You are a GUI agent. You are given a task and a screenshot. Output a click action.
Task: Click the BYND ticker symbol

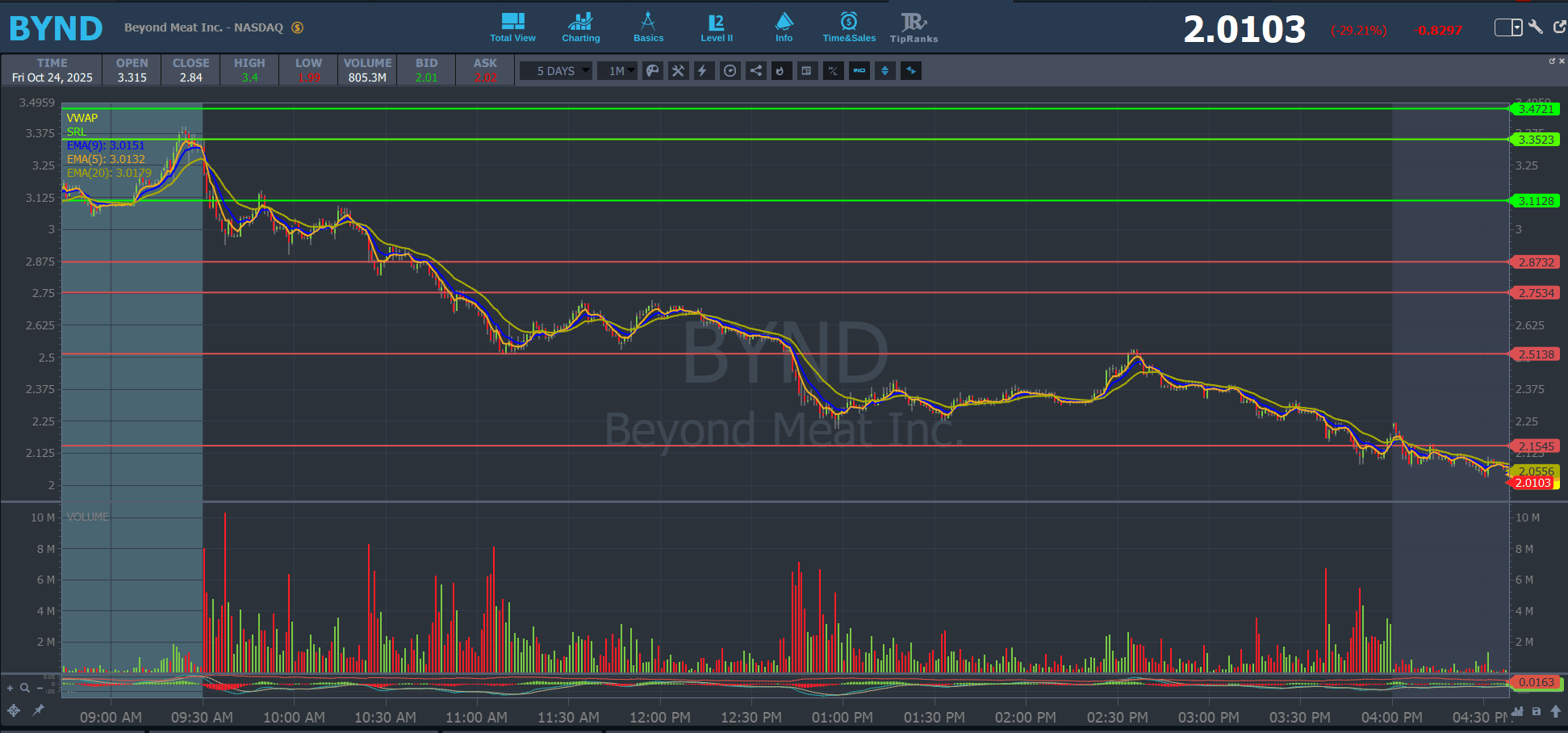pos(56,28)
